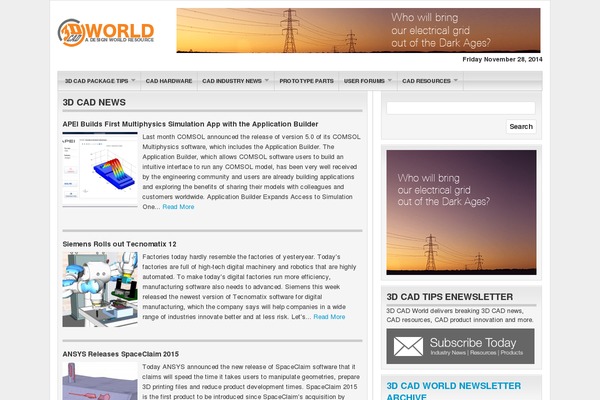Click the Search button
600x400 pixels.
[521, 127]
